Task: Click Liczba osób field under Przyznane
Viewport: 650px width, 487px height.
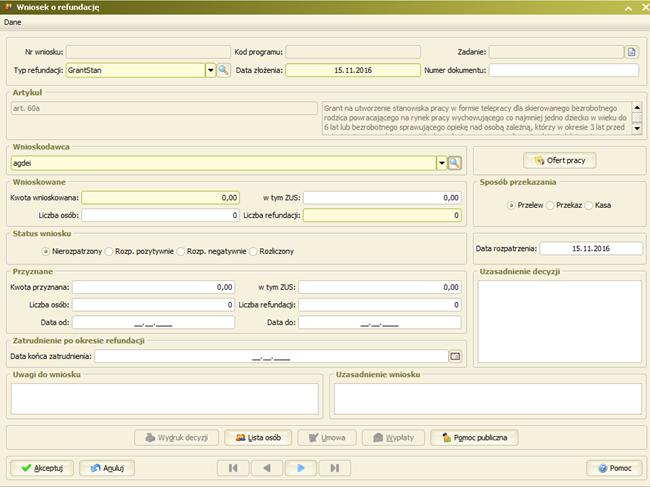Action: [153, 305]
